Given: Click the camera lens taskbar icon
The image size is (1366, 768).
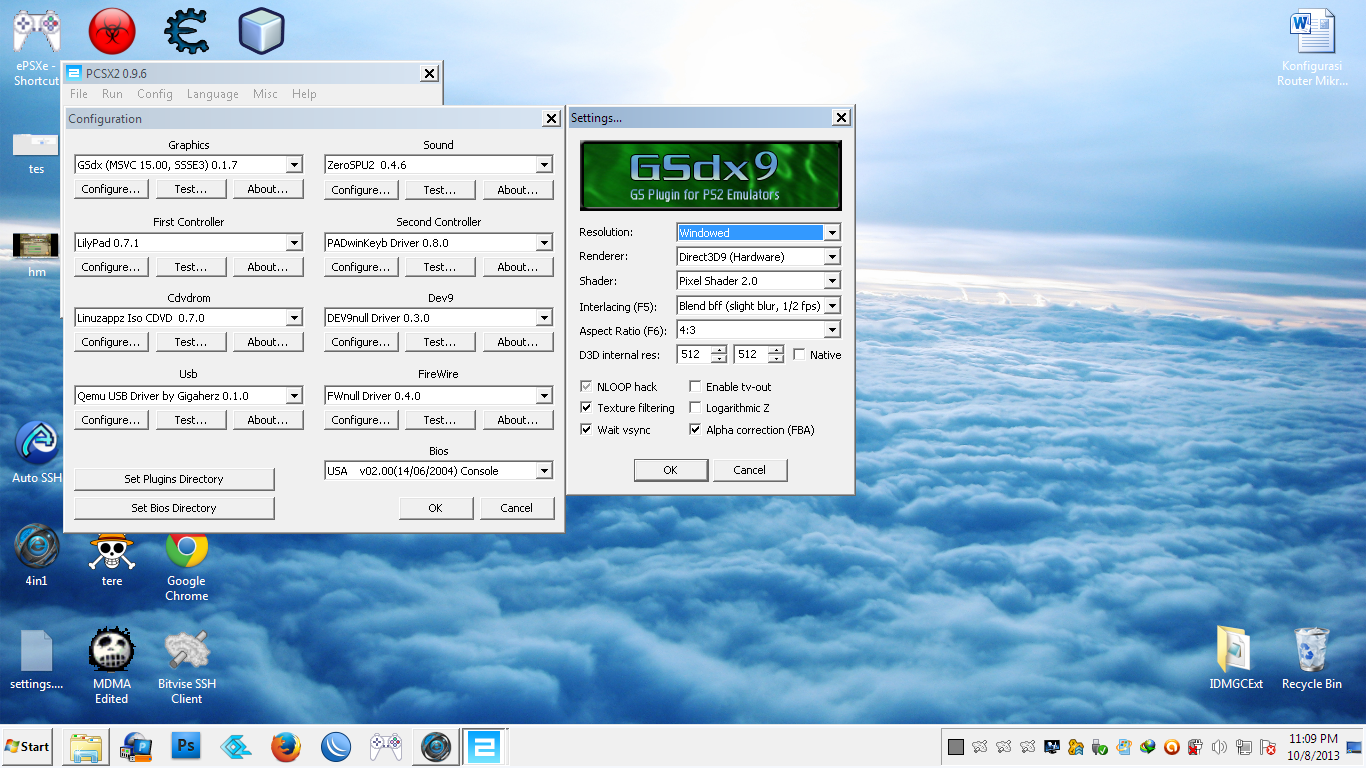Looking at the screenshot, I should pyautogui.click(x=436, y=746).
